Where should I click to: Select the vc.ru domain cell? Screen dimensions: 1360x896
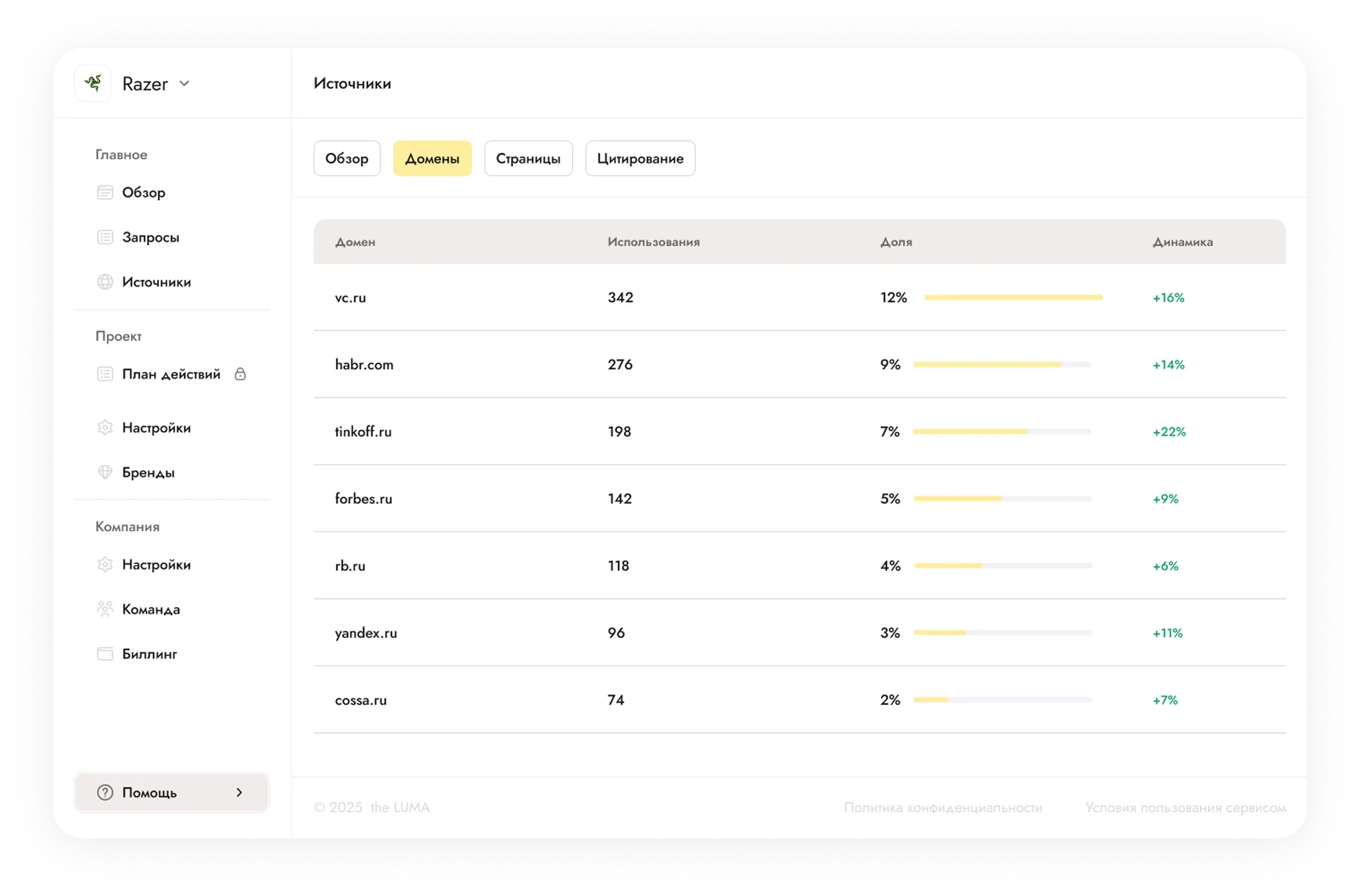351,297
